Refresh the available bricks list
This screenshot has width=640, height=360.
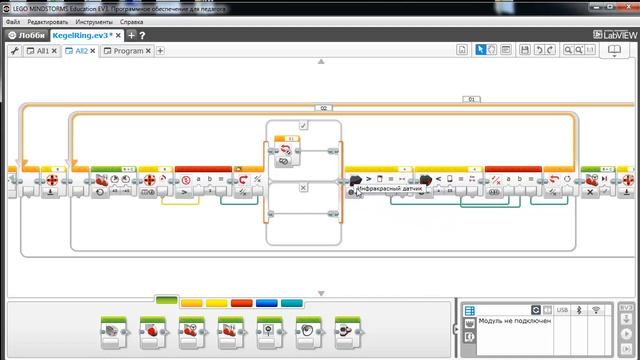click(536, 310)
